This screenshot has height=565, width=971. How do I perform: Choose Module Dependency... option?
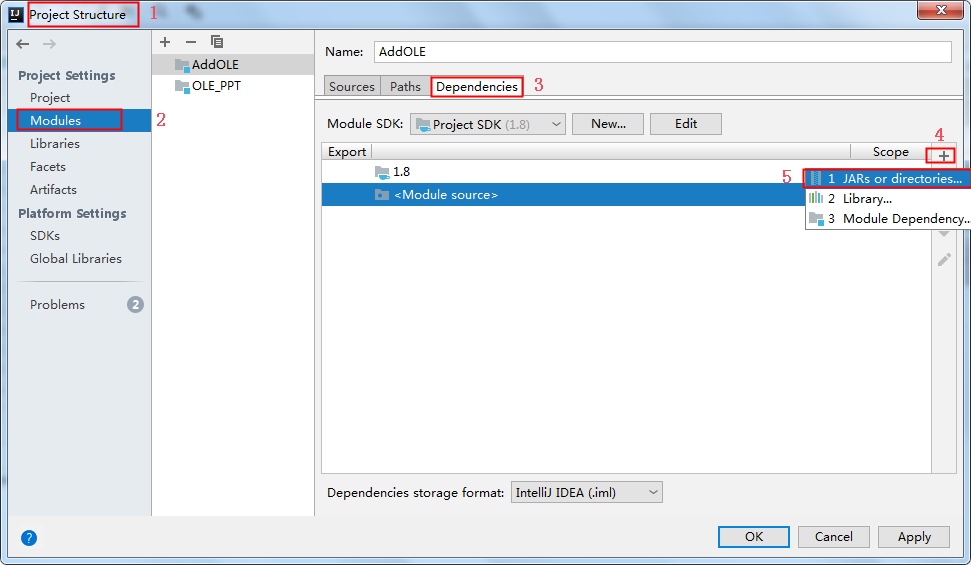coord(887,219)
